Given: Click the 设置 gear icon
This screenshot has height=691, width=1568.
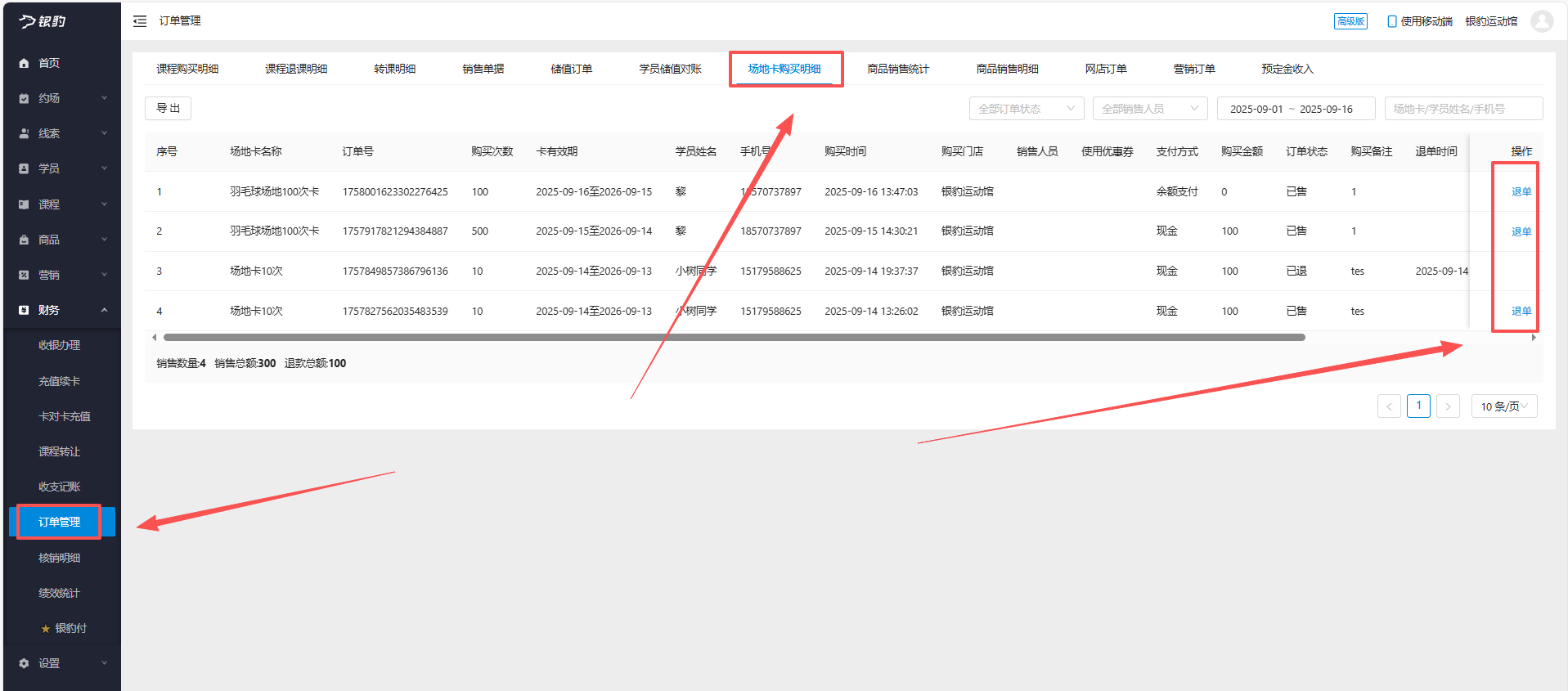Looking at the screenshot, I should (x=24, y=663).
